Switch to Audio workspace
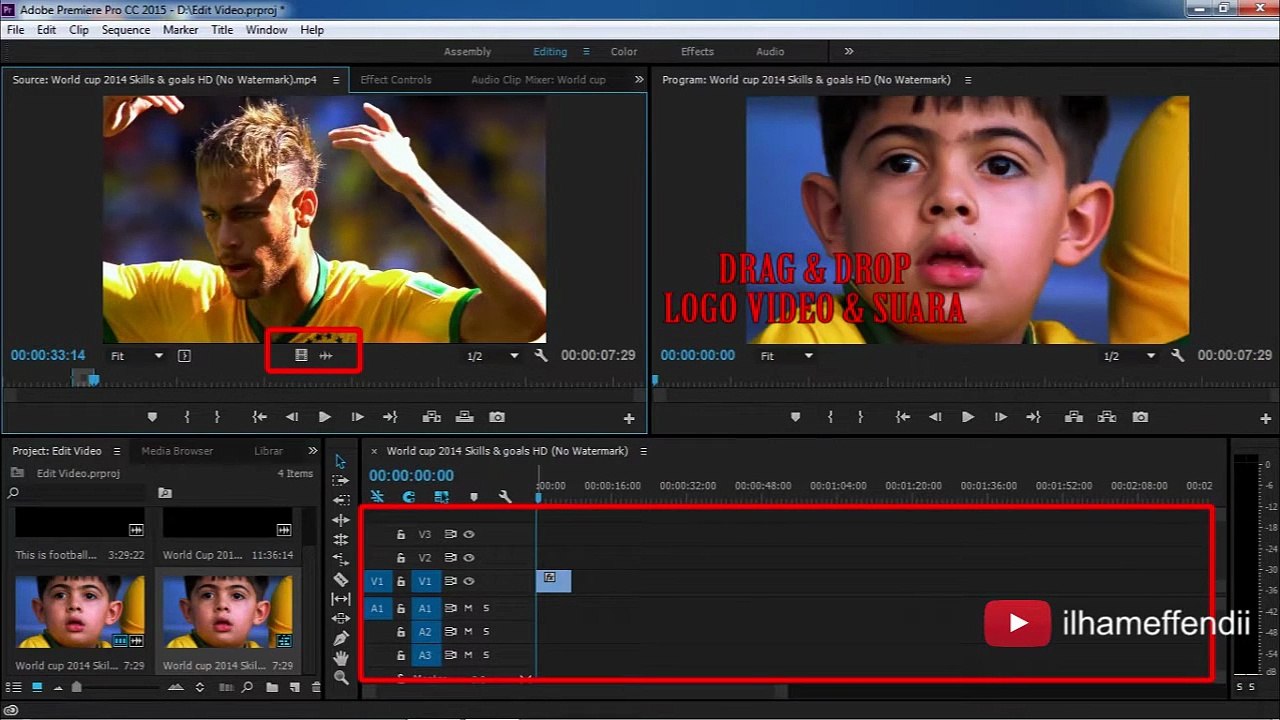This screenshot has height=720, width=1280. [770, 52]
